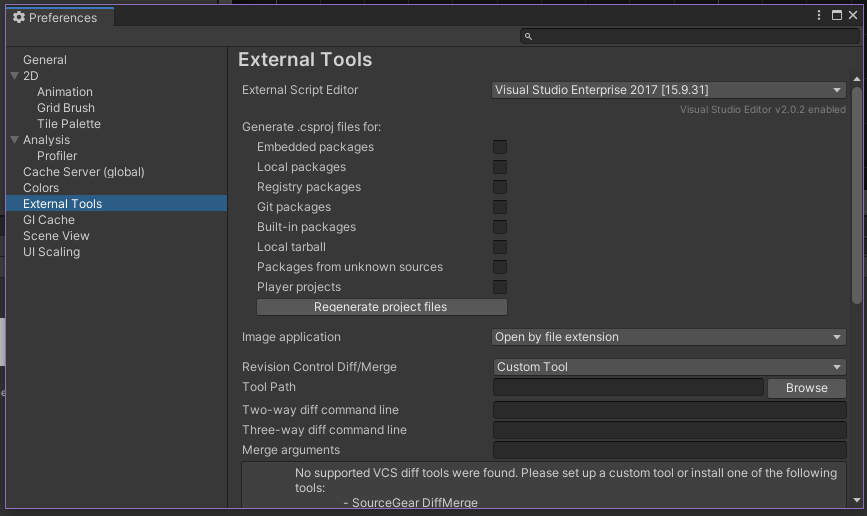Open the Image application dropdown
The image size is (867, 516).
point(669,337)
